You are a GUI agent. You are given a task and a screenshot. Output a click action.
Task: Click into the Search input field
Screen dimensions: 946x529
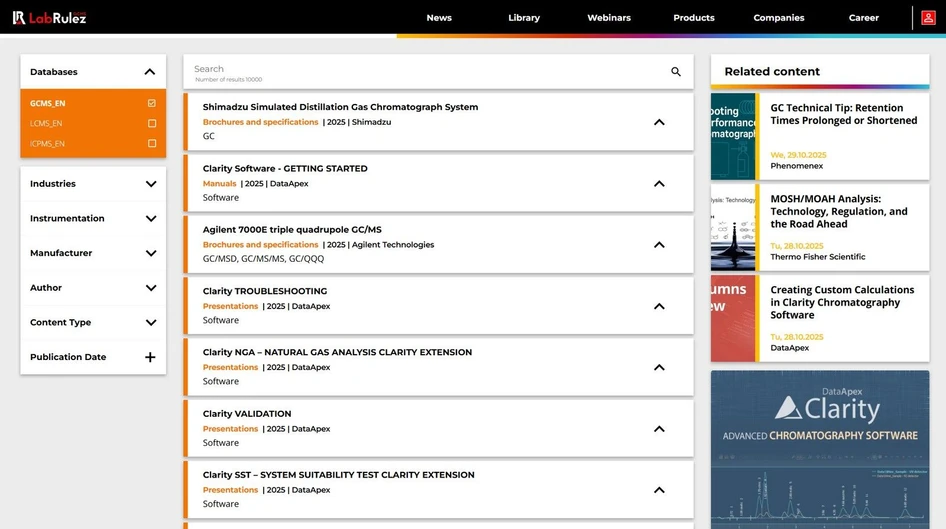pyautogui.click(x=420, y=70)
